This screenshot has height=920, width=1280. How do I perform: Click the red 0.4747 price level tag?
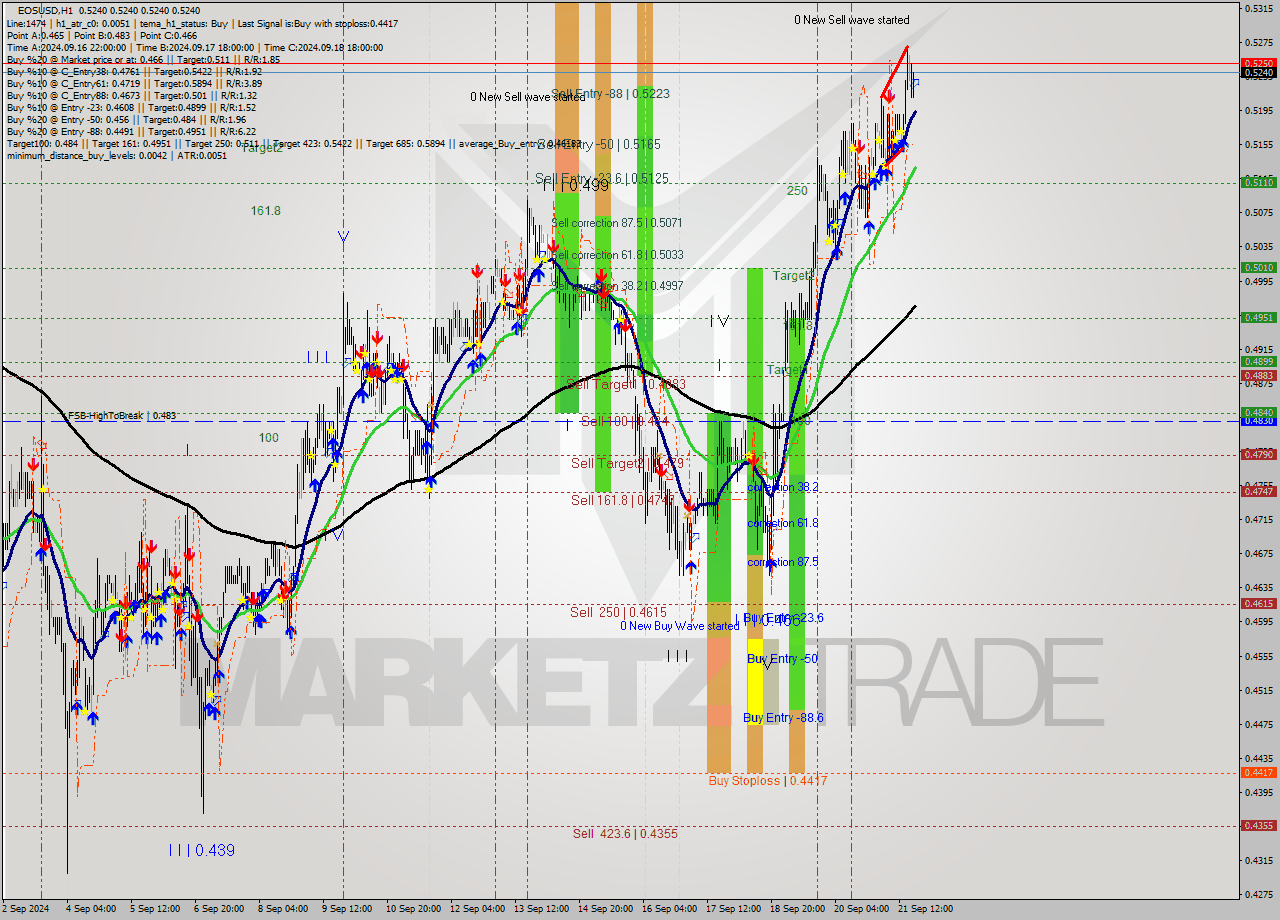tap(1258, 491)
